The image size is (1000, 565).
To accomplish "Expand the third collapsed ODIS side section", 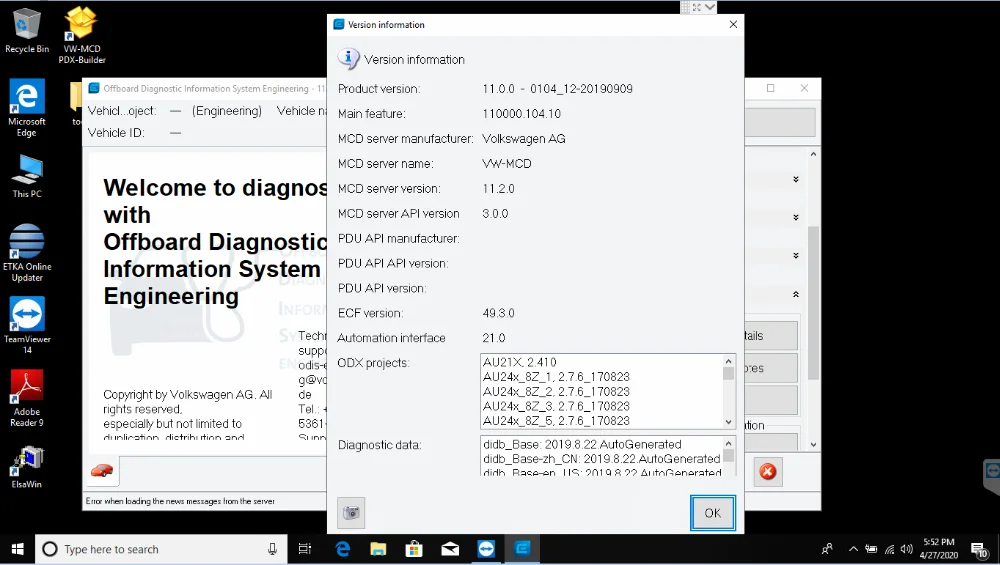I will [796, 256].
